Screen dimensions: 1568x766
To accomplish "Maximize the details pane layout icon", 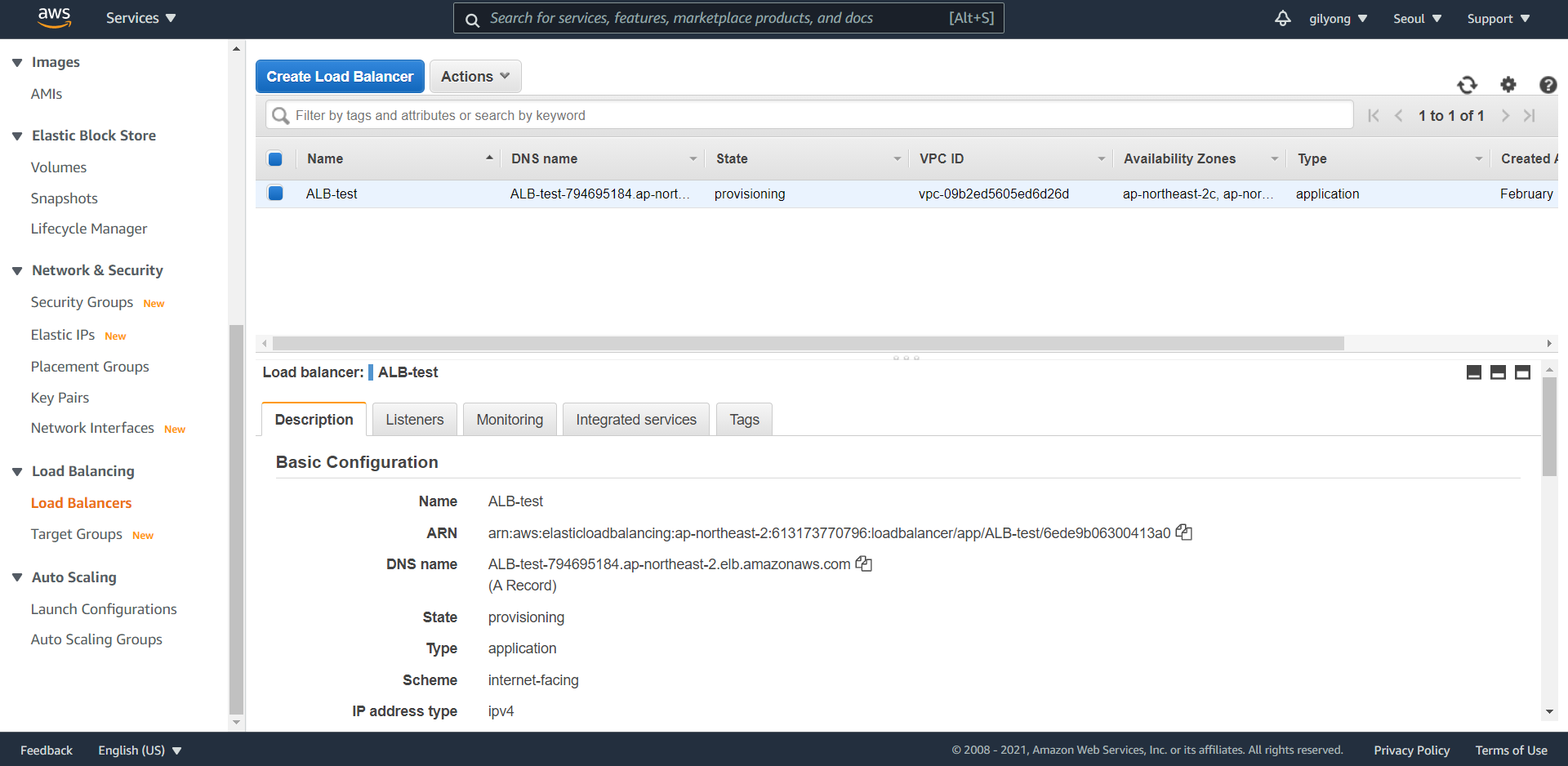I will (1522, 372).
